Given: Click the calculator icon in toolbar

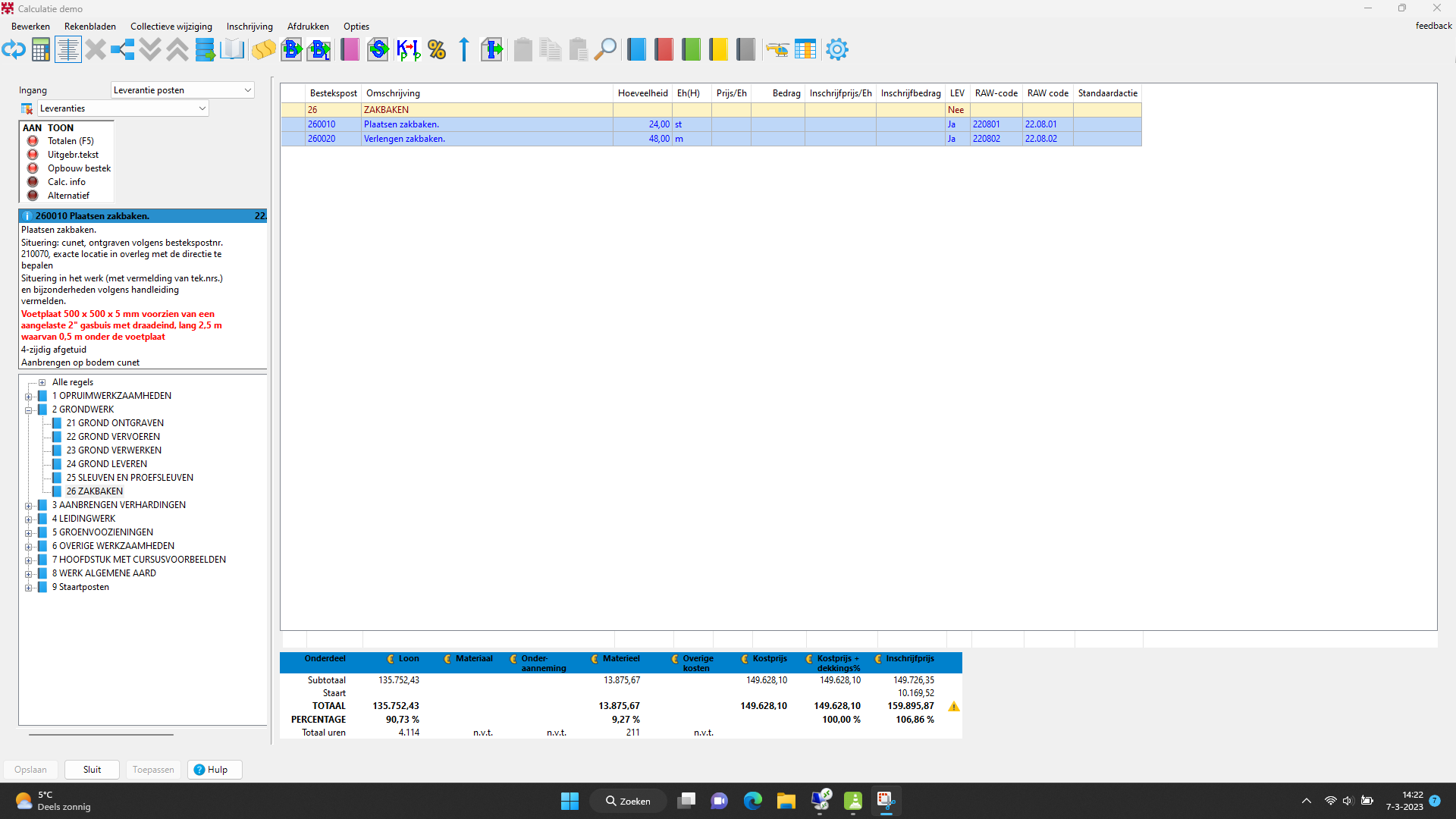Looking at the screenshot, I should 41,50.
